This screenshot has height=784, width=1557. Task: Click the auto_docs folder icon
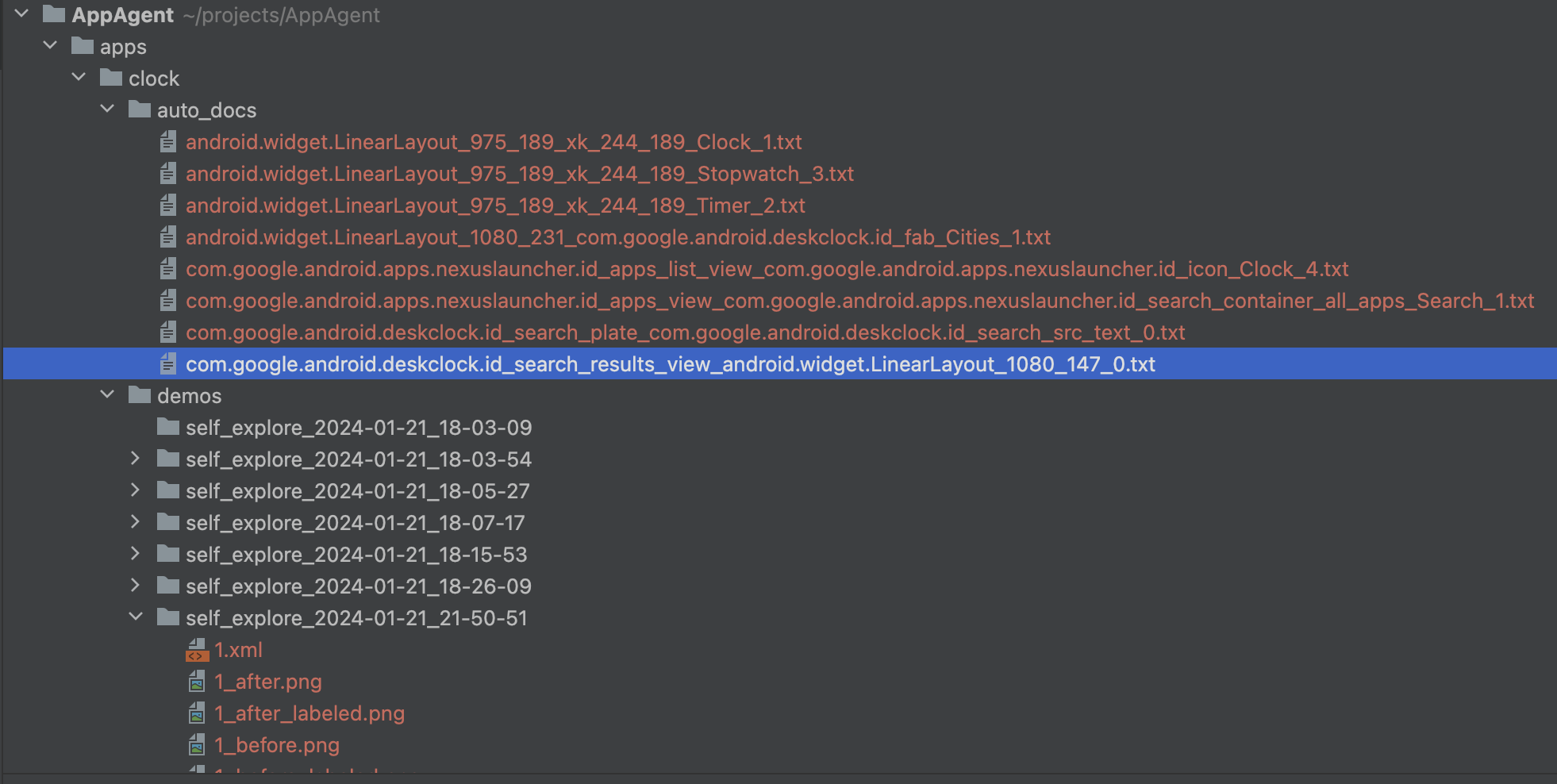click(x=140, y=109)
